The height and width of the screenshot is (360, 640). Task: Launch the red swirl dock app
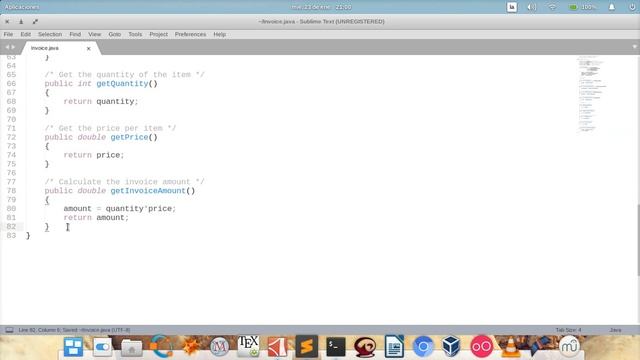pos(365,347)
